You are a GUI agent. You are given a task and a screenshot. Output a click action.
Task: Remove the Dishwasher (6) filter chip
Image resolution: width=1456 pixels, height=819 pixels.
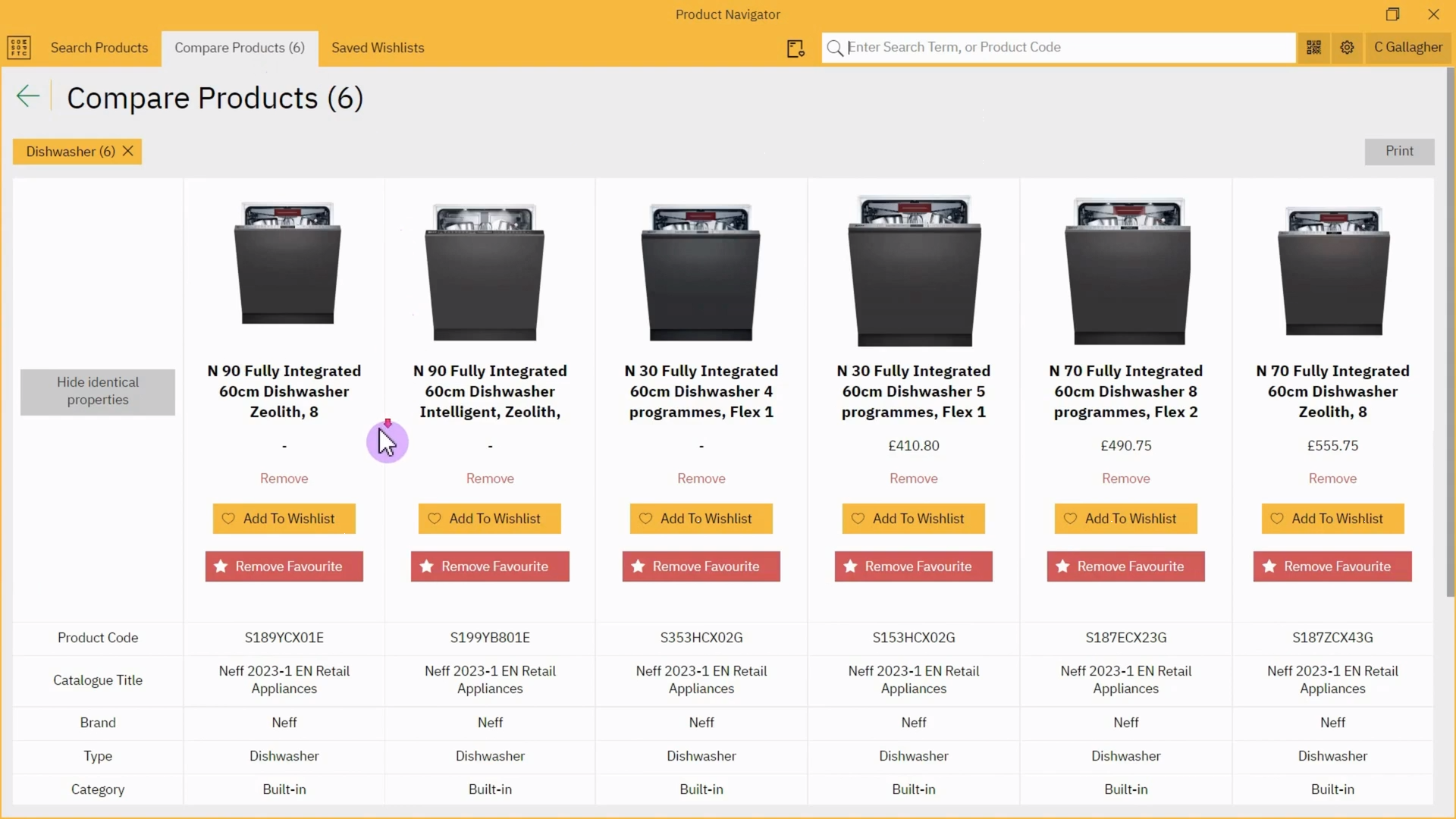tap(128, 151)
